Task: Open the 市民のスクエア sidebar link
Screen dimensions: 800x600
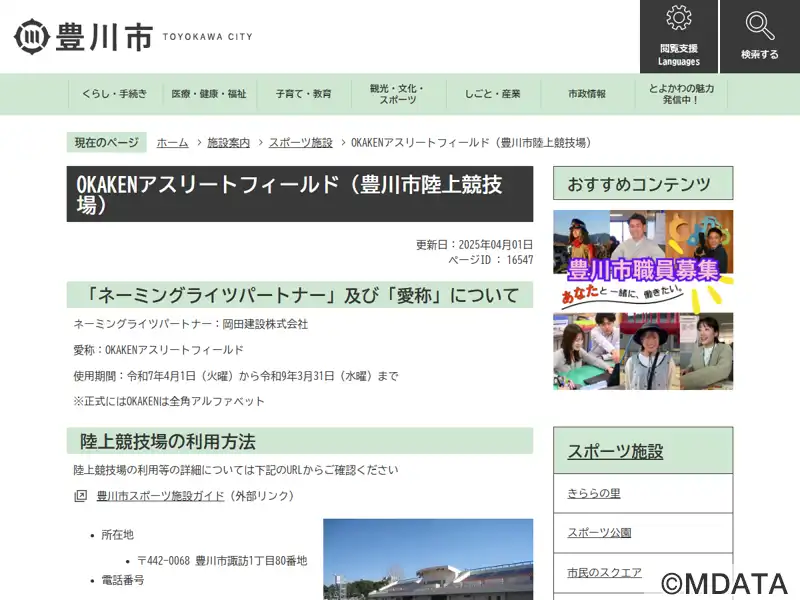Action: pos(605,572)
